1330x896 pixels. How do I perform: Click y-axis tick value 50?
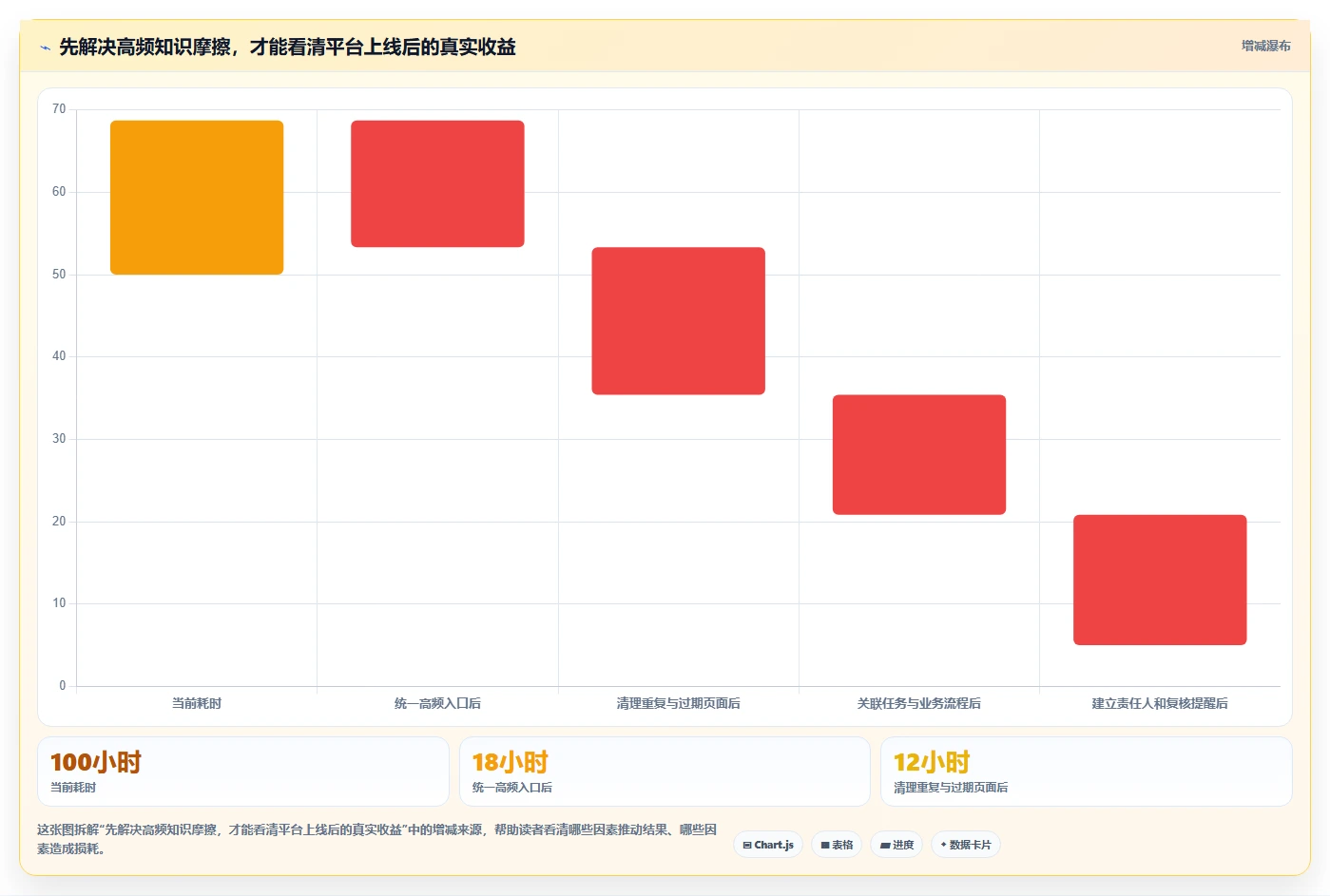[59, 275]
